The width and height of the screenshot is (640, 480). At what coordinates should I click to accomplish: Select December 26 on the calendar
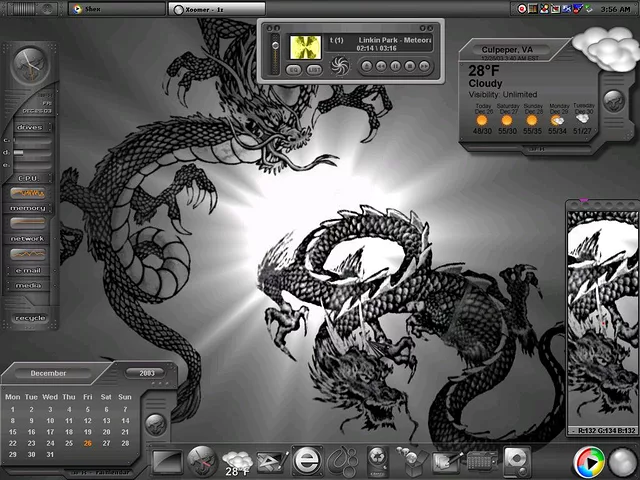[x=88, y=443]
